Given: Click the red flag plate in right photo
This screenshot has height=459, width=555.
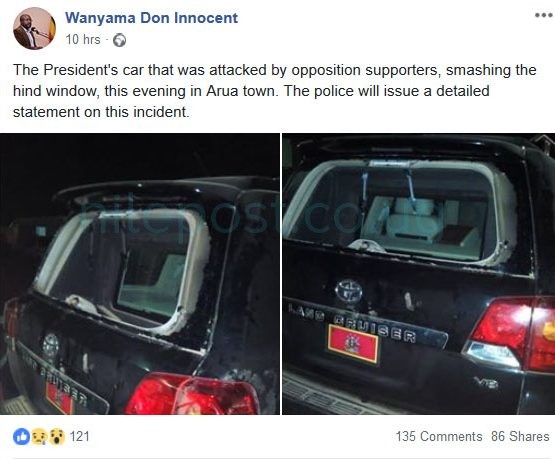Looking at the screenshot, I should pos(353,344).
